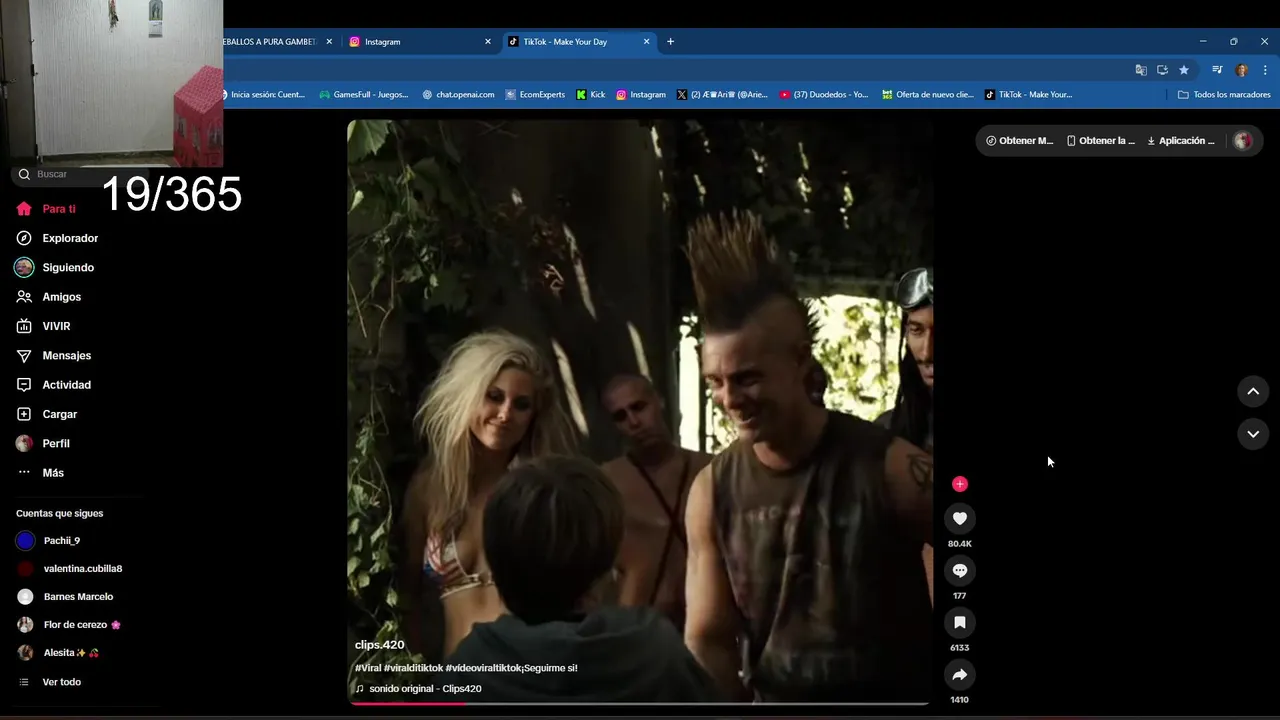Click the #Viral hashtag
The image size is (1280, 720).
[x=367, y=668]
